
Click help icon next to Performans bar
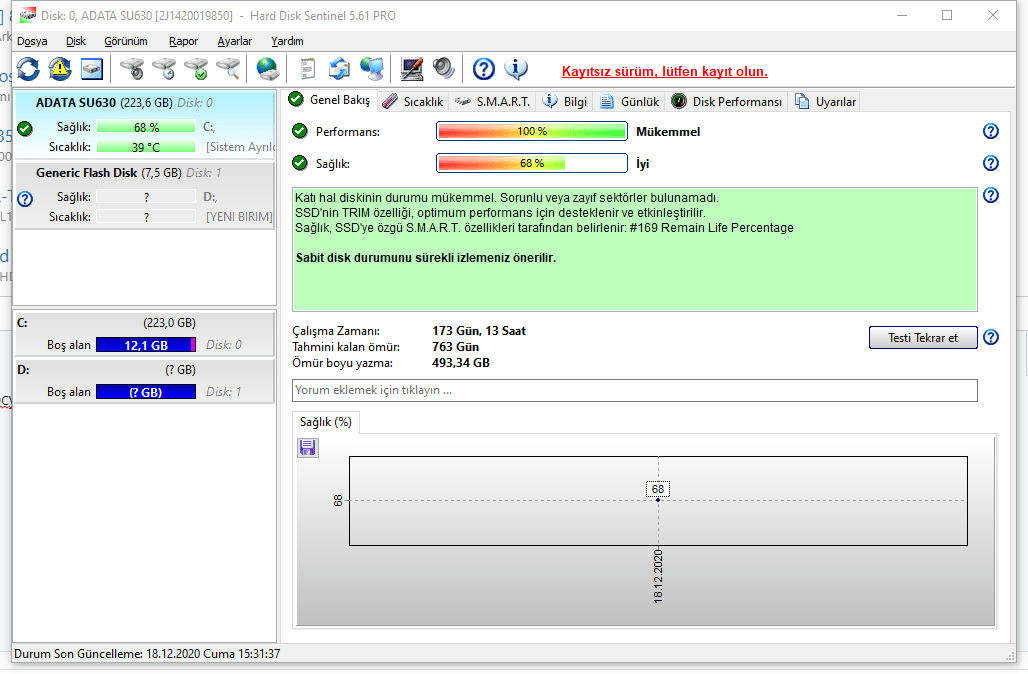coord(991,131)
